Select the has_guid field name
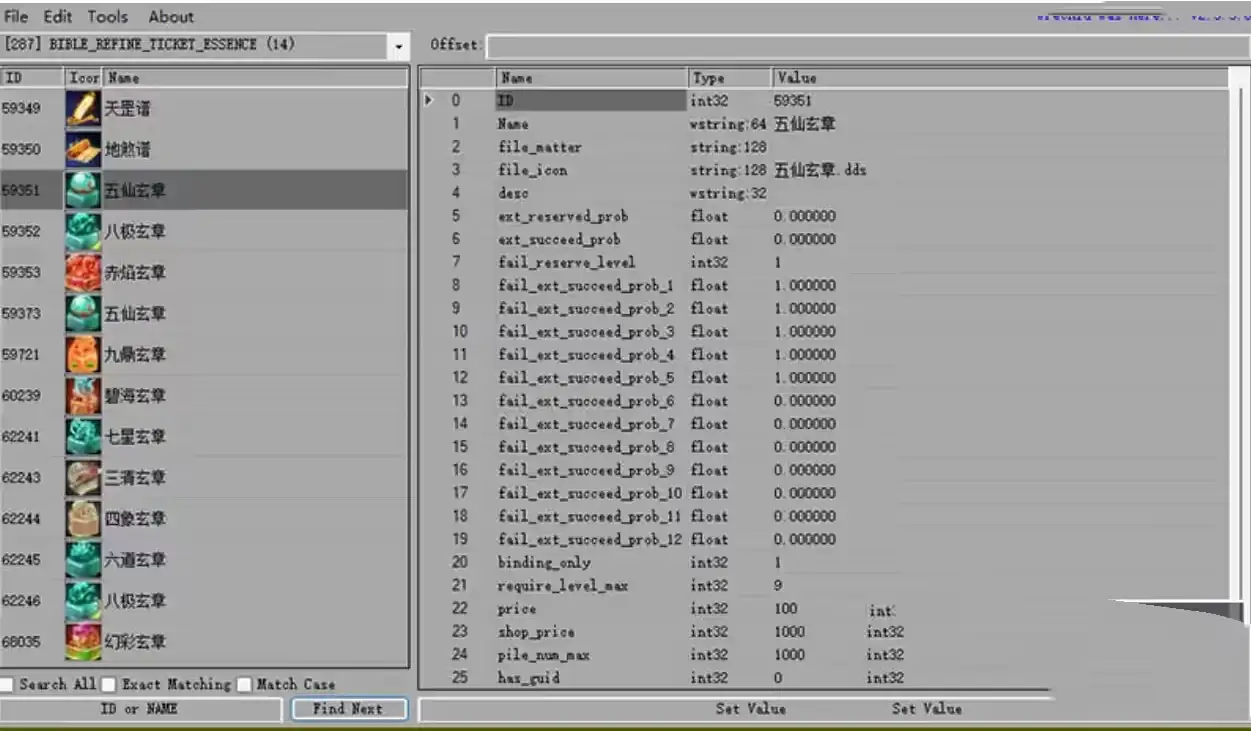Image resolution: width=1251 pixels, height=731 pixels. (x=528, y=677)
